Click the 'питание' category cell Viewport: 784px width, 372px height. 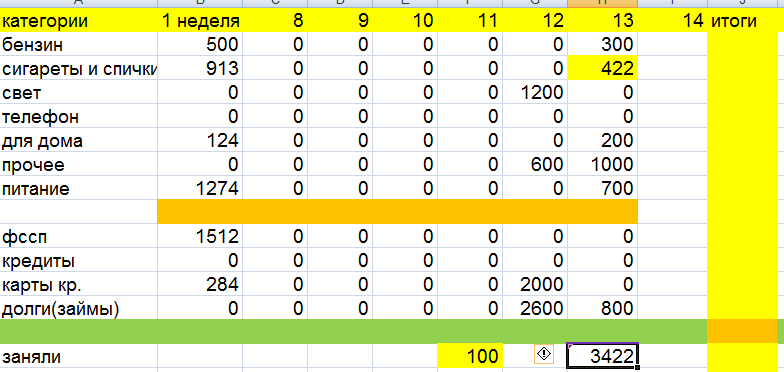coord(78,188)
